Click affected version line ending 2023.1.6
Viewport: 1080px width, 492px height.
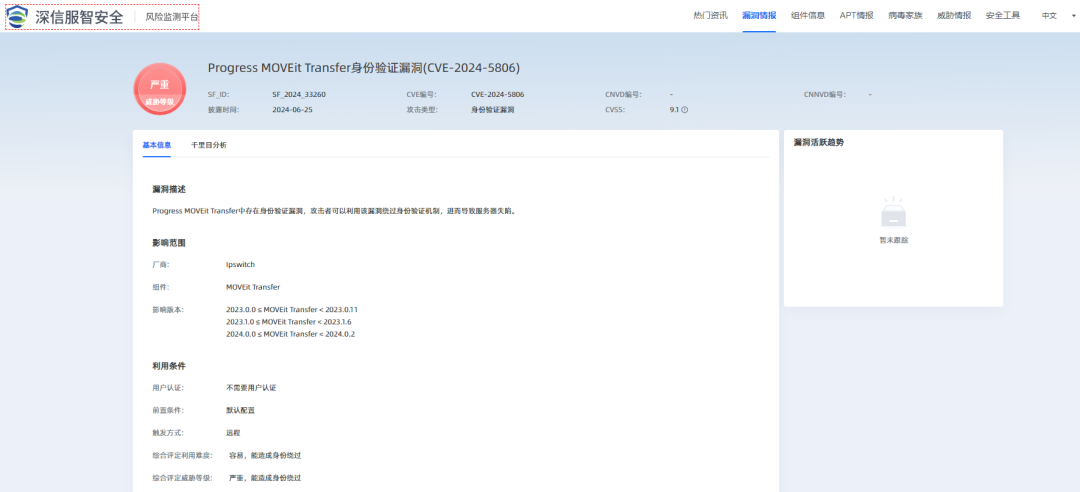(289, 322)
